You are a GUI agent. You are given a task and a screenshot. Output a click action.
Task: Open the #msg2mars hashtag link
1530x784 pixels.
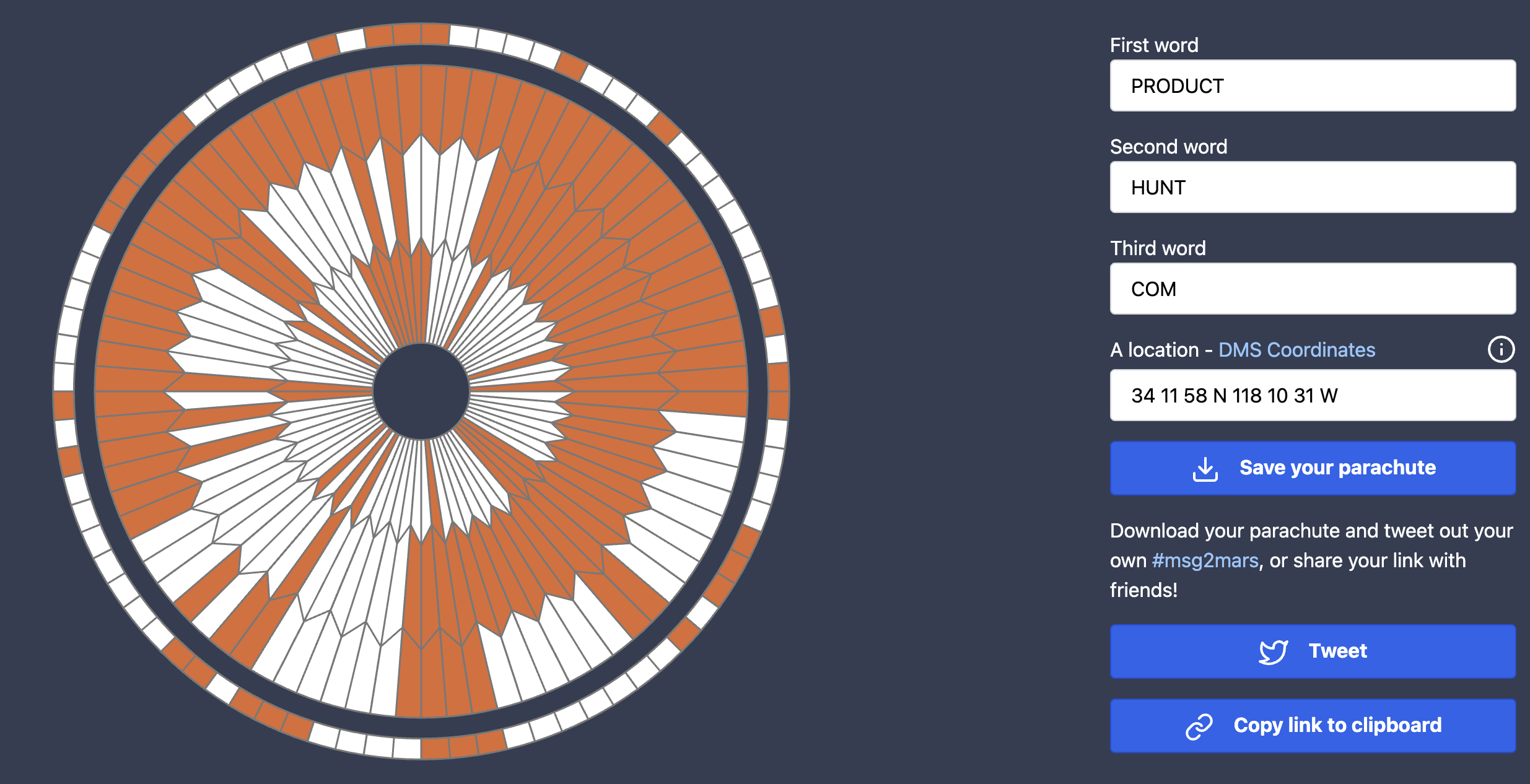[1205, 560]
